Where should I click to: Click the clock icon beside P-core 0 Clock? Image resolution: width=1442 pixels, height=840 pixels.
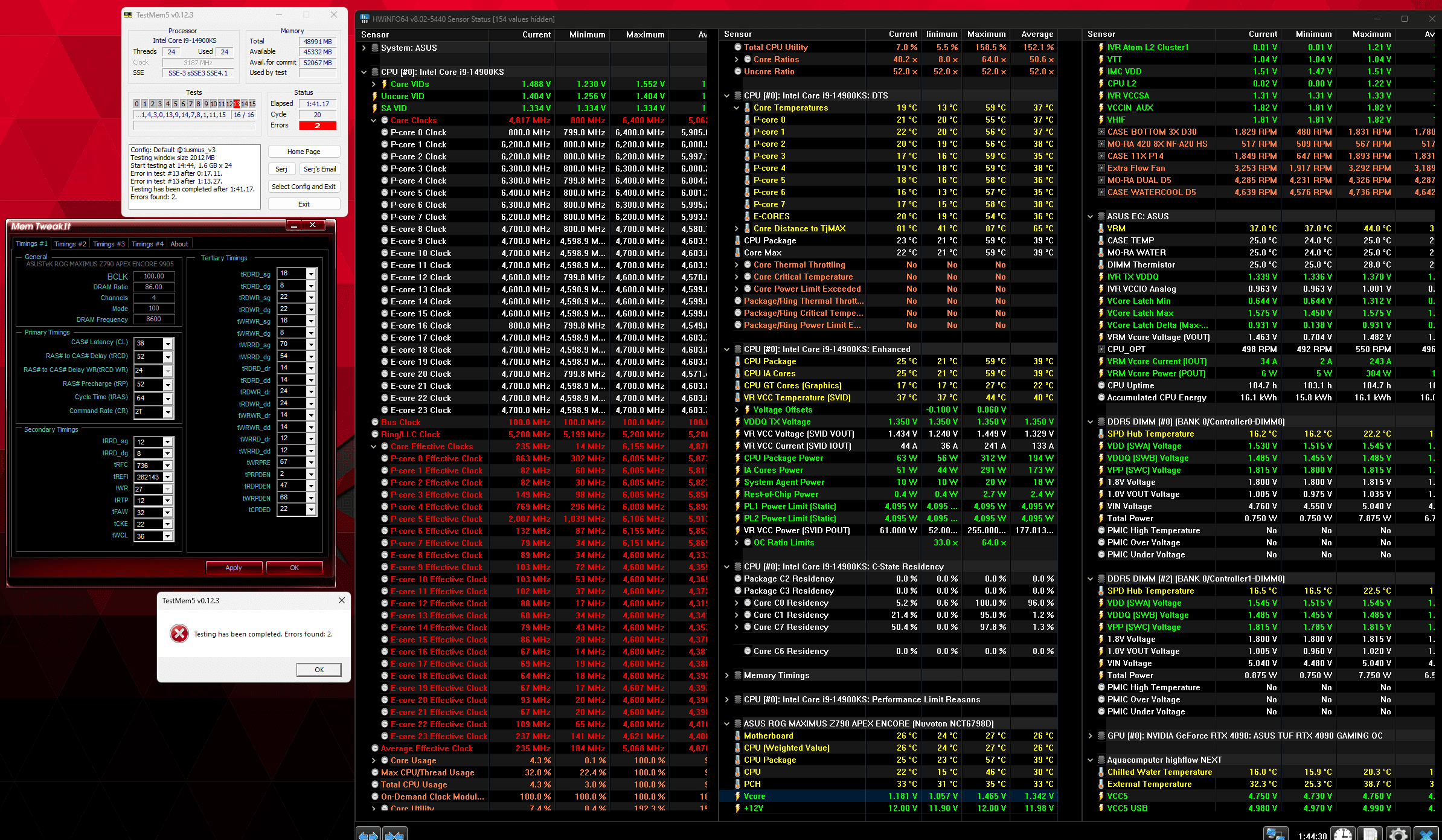[x=384, y=132]
